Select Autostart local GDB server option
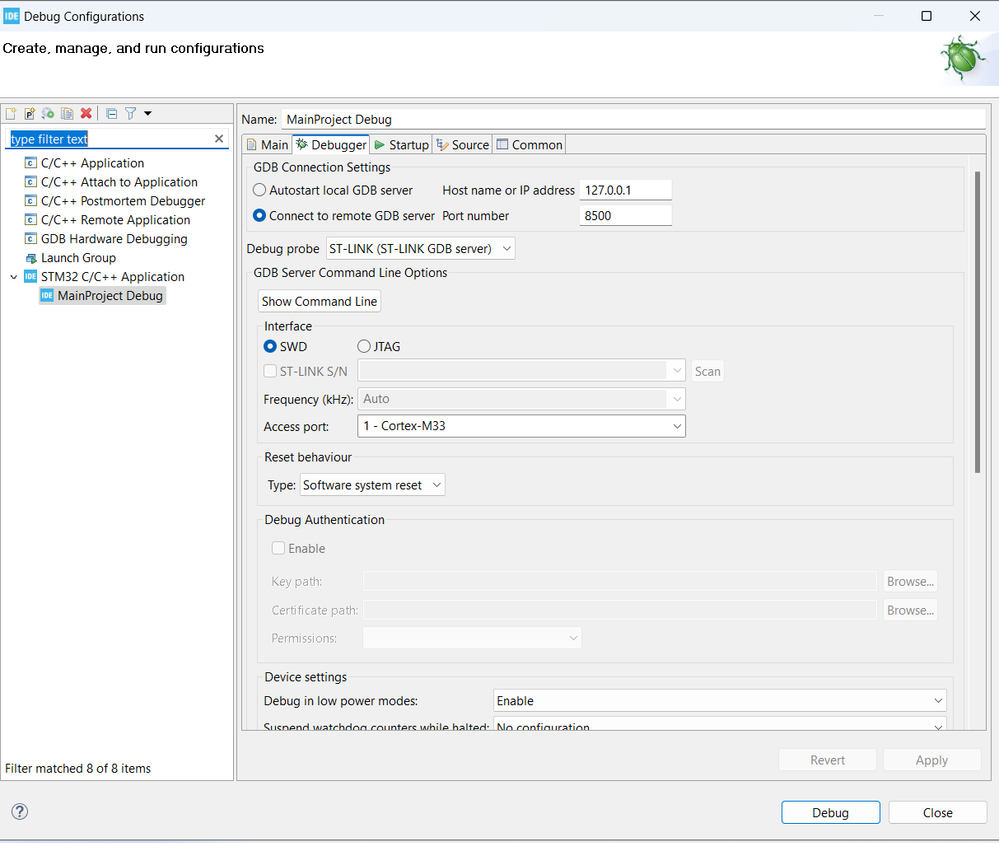This screenshot has width=999, height=843. coord(260,190)
